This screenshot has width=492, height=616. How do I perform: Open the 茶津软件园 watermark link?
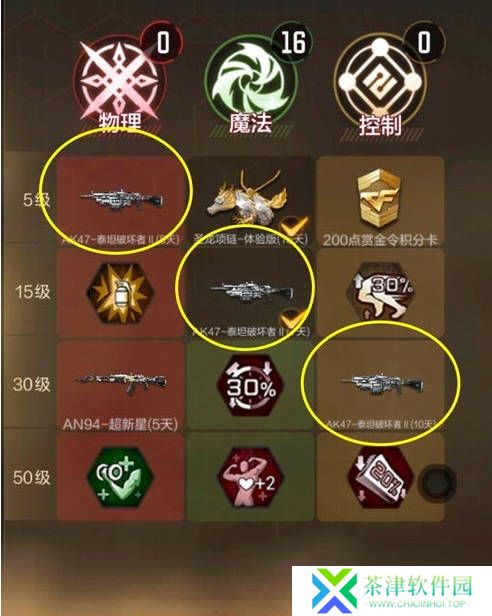click(392, 591)
